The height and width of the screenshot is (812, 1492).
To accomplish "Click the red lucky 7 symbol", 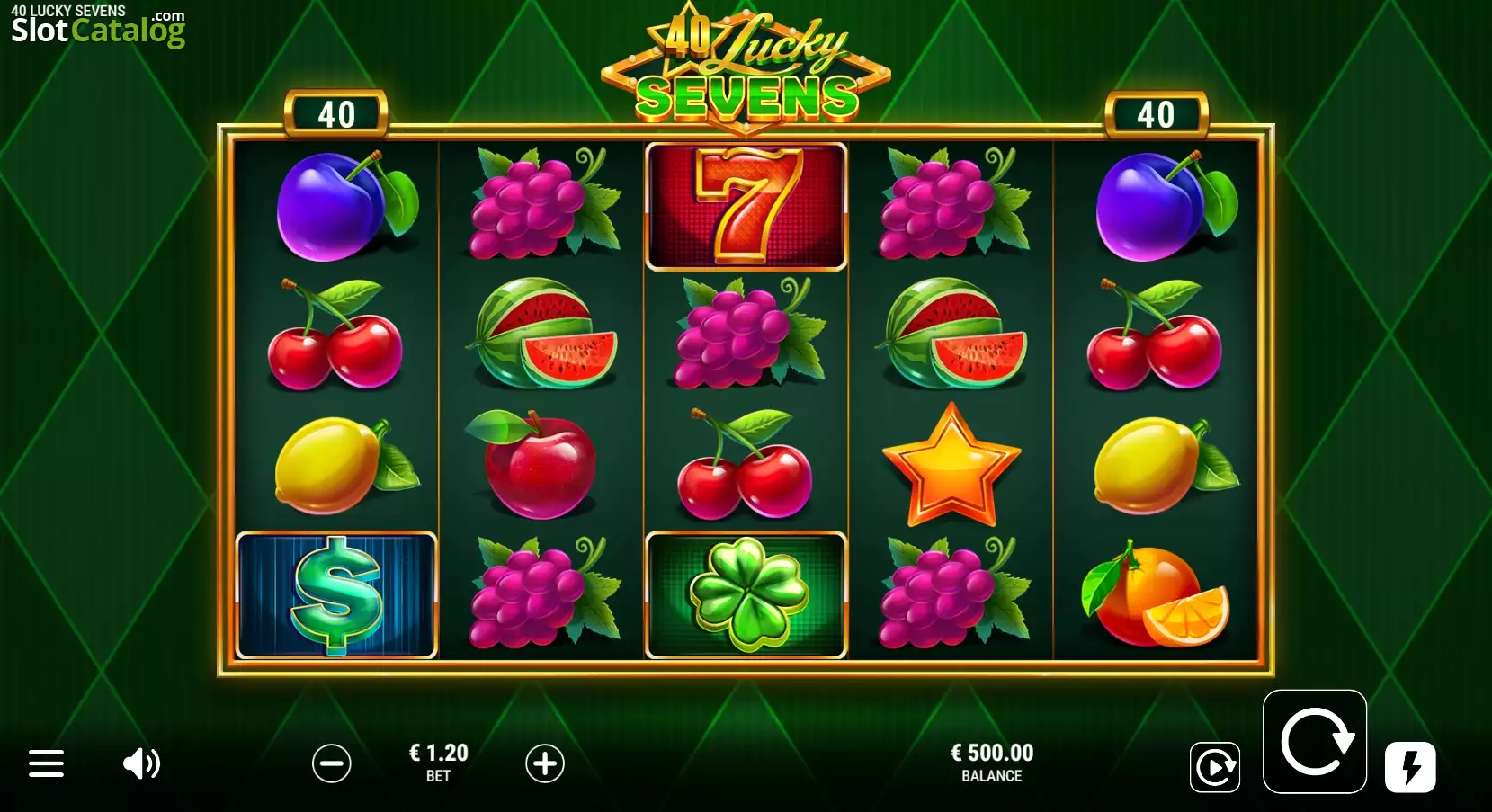I will tap(746, 206).
